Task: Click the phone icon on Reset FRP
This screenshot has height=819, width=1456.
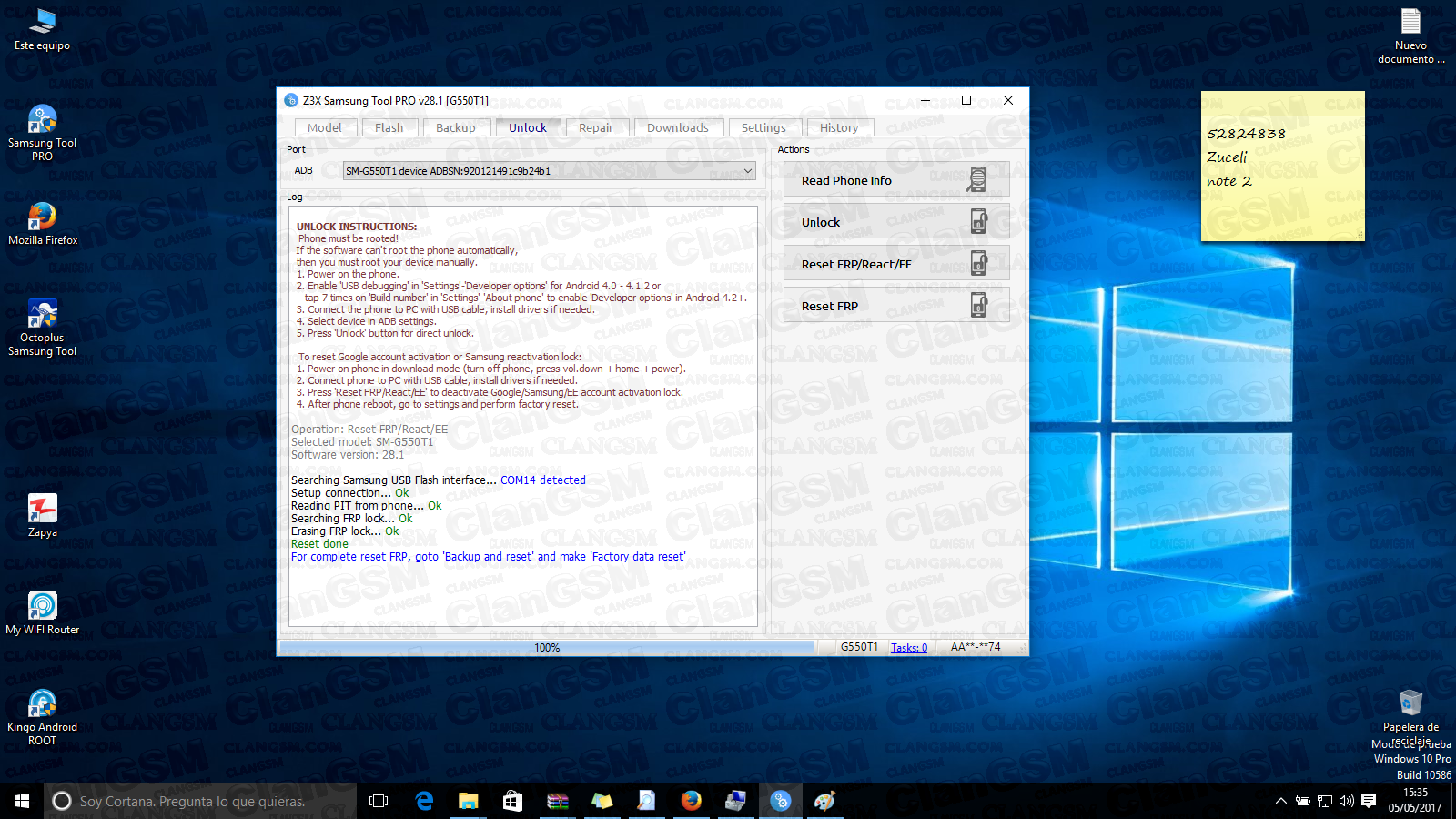Action: 978,305
